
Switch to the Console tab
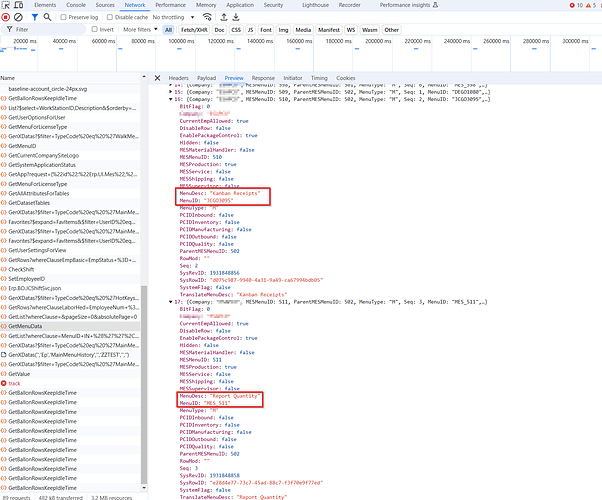pyautogui.click(x=76, y=5)
